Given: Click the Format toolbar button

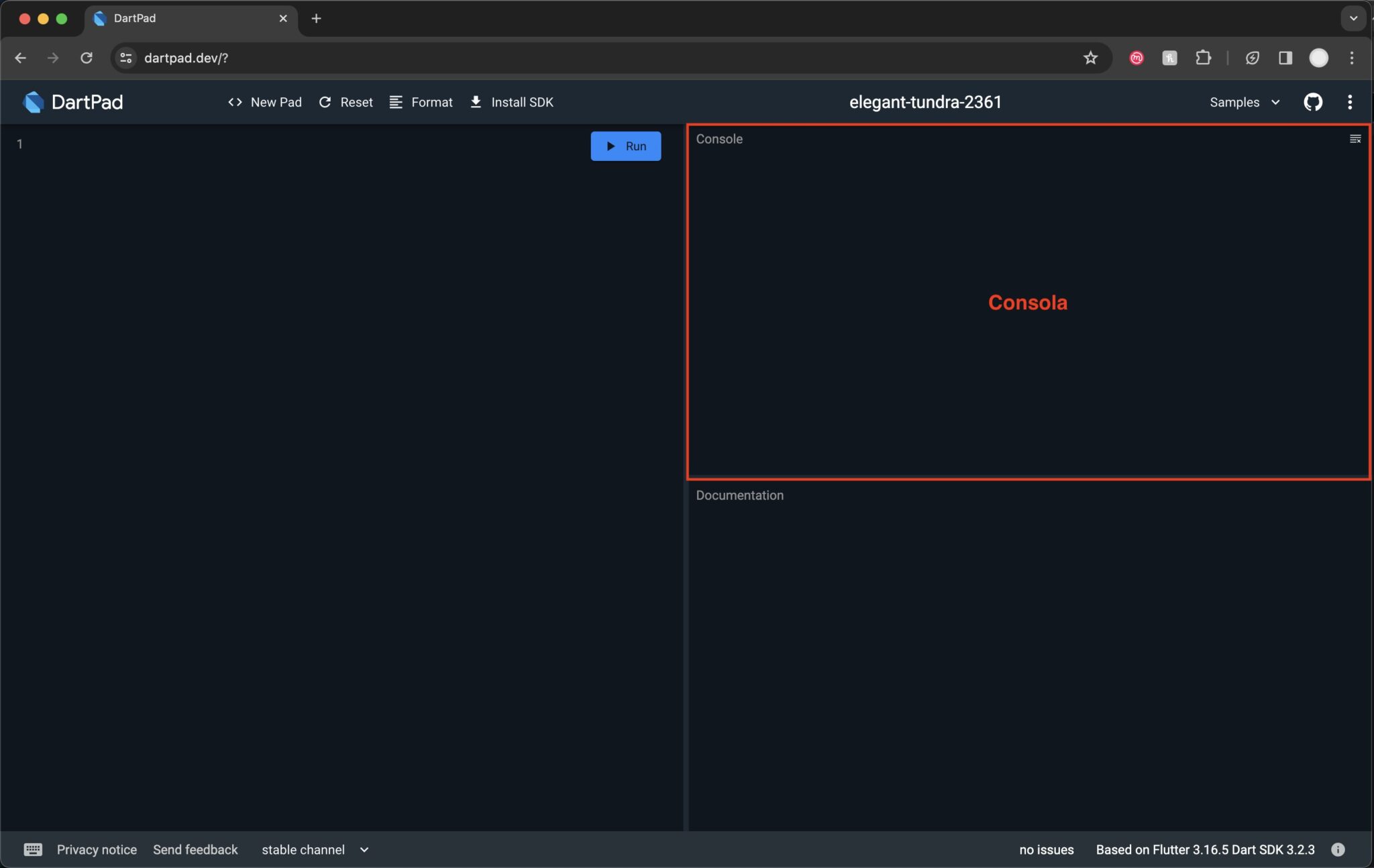Looking at the screenshot, I should pos(421,102).
